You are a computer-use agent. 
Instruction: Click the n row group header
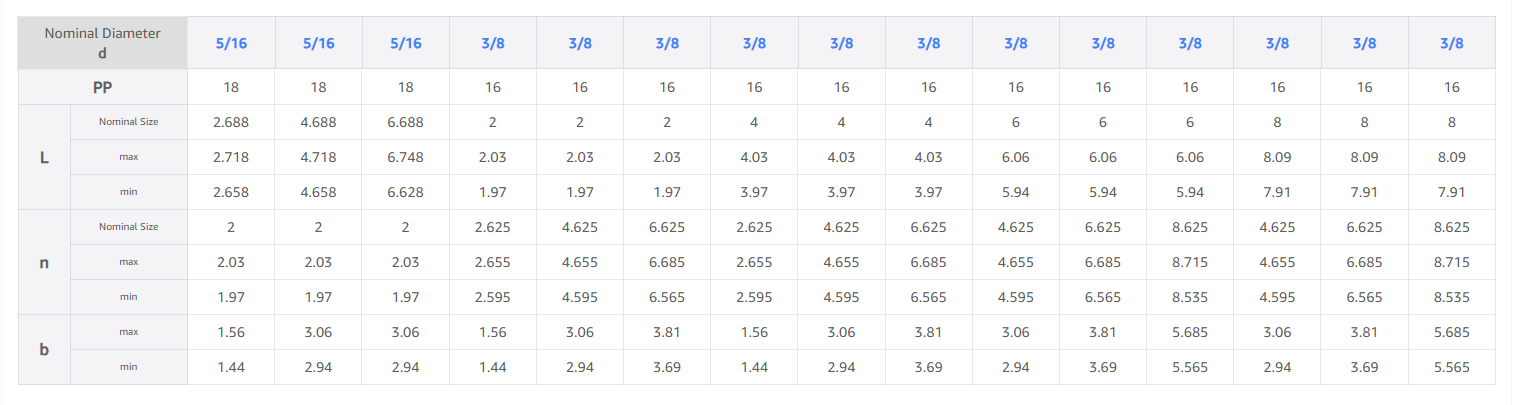(x=44, y=262)
